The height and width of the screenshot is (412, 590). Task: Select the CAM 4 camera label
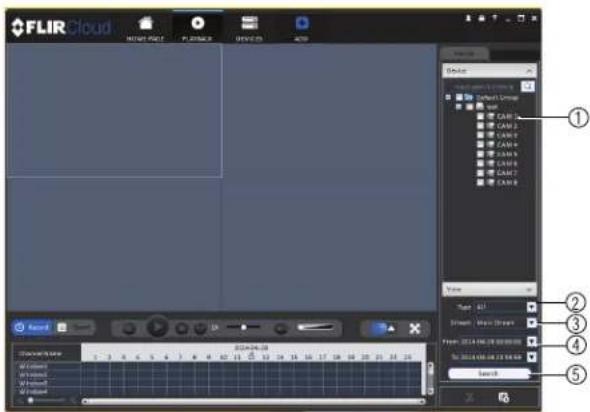[507, 144]
